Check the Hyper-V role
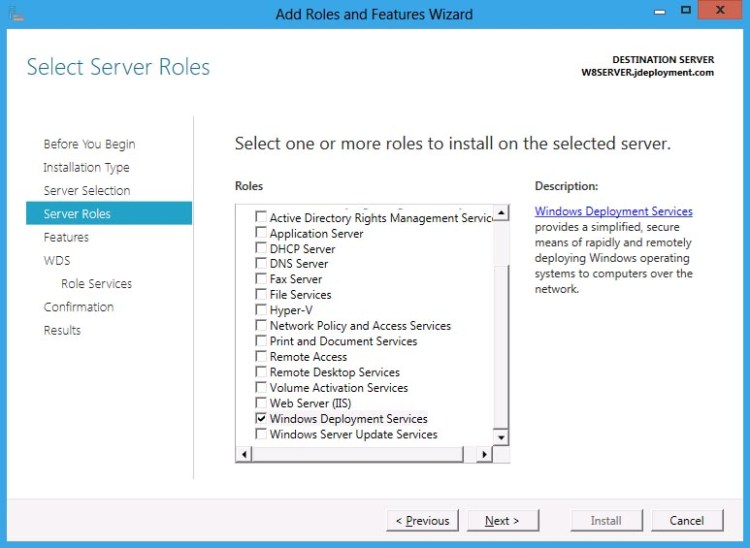This screenshot has width=750, height=548. 261,311
